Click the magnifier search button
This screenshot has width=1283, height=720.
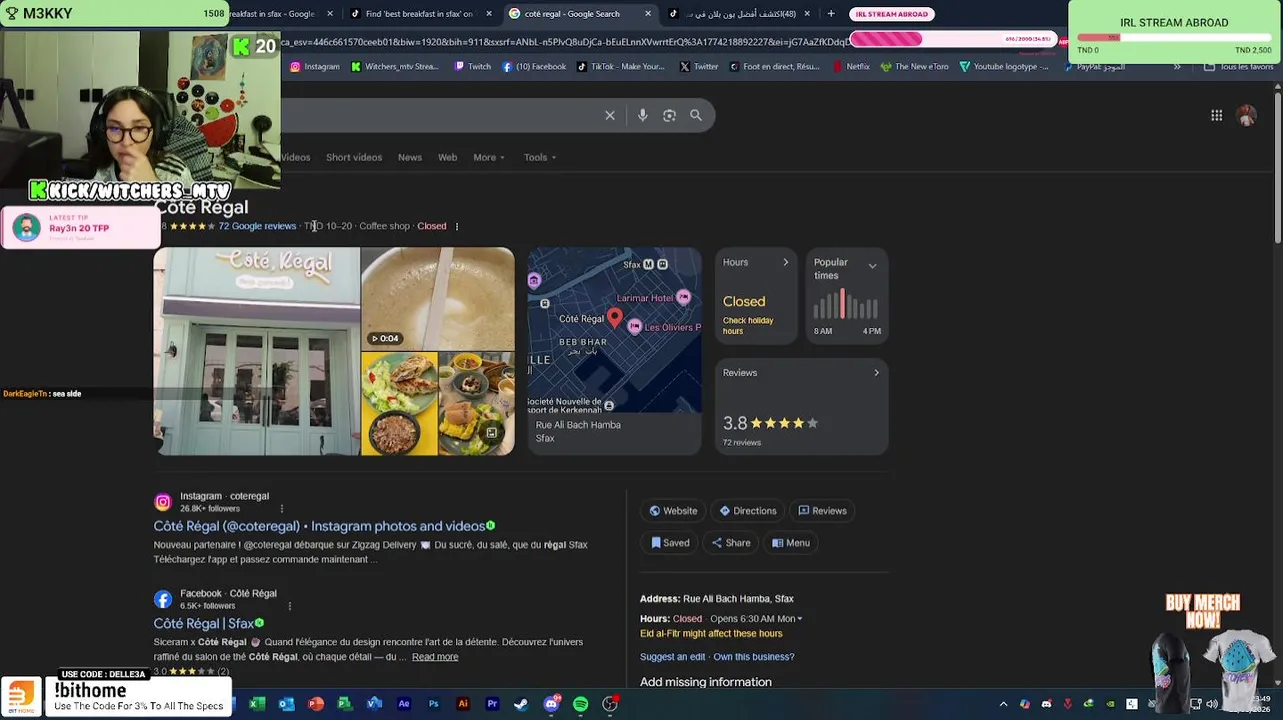[x=696, y=116]
